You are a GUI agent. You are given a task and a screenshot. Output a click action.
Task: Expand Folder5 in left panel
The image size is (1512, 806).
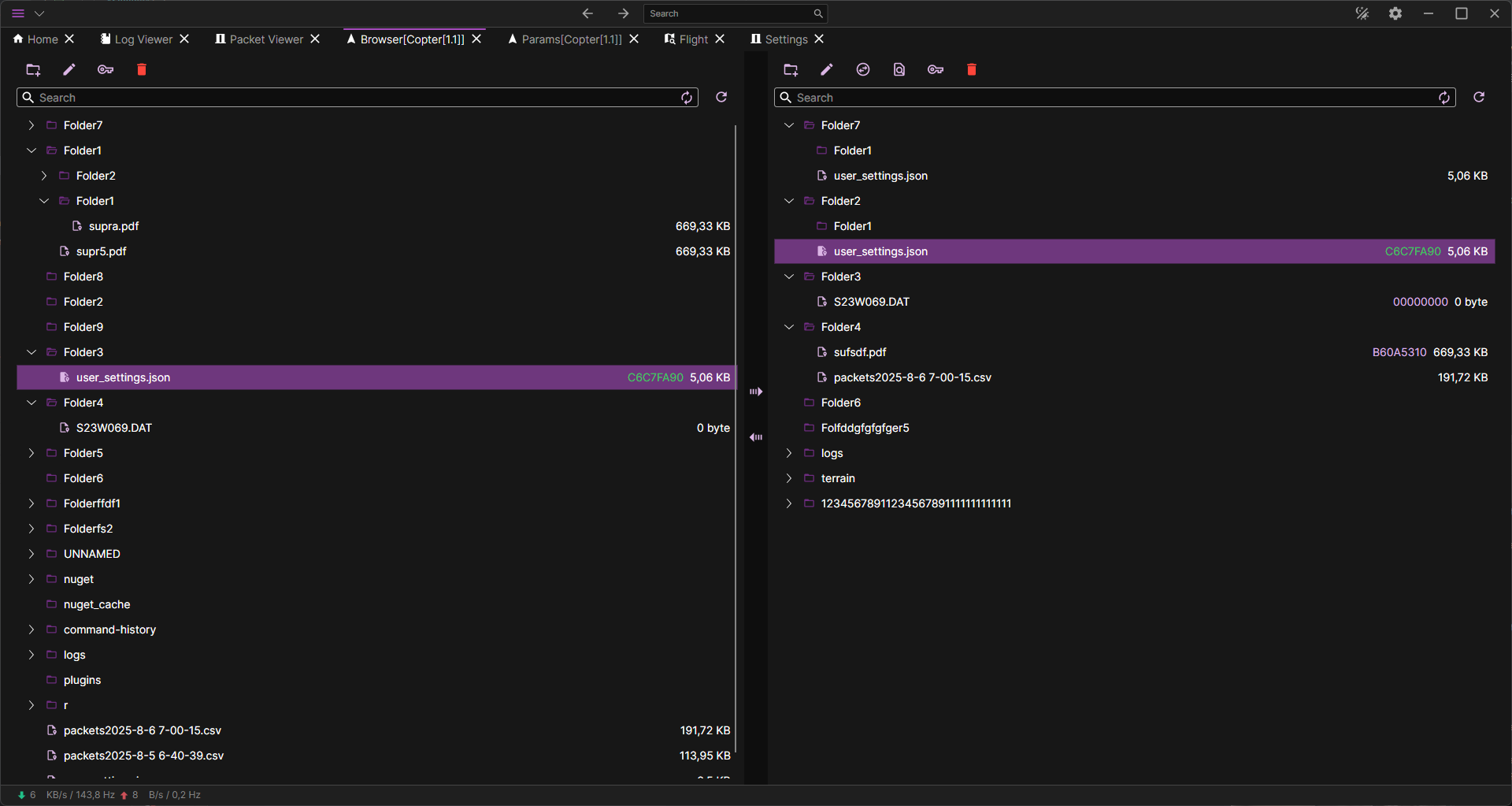click(31, 453)
